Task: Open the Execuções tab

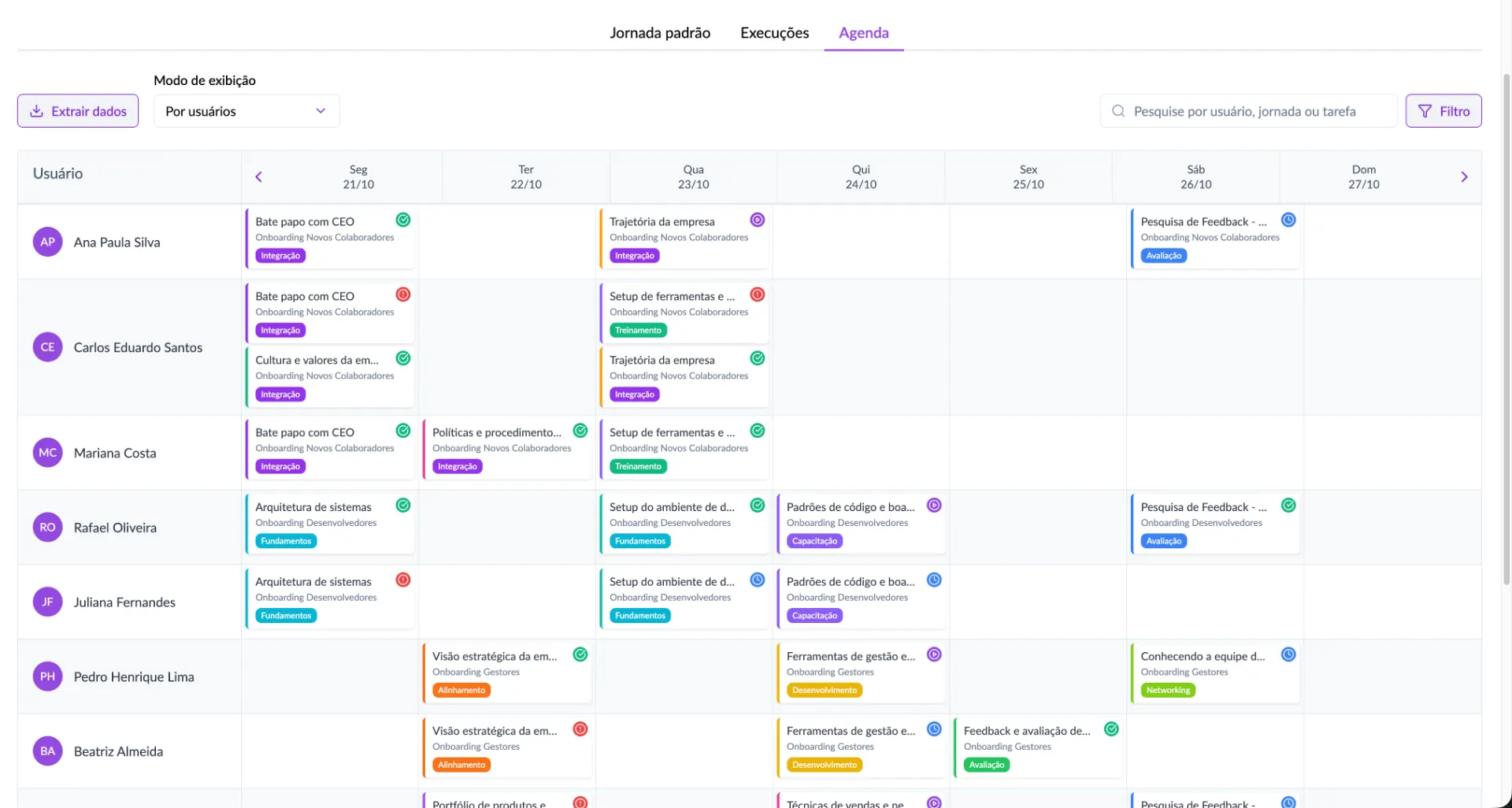Action: (774, 33)
